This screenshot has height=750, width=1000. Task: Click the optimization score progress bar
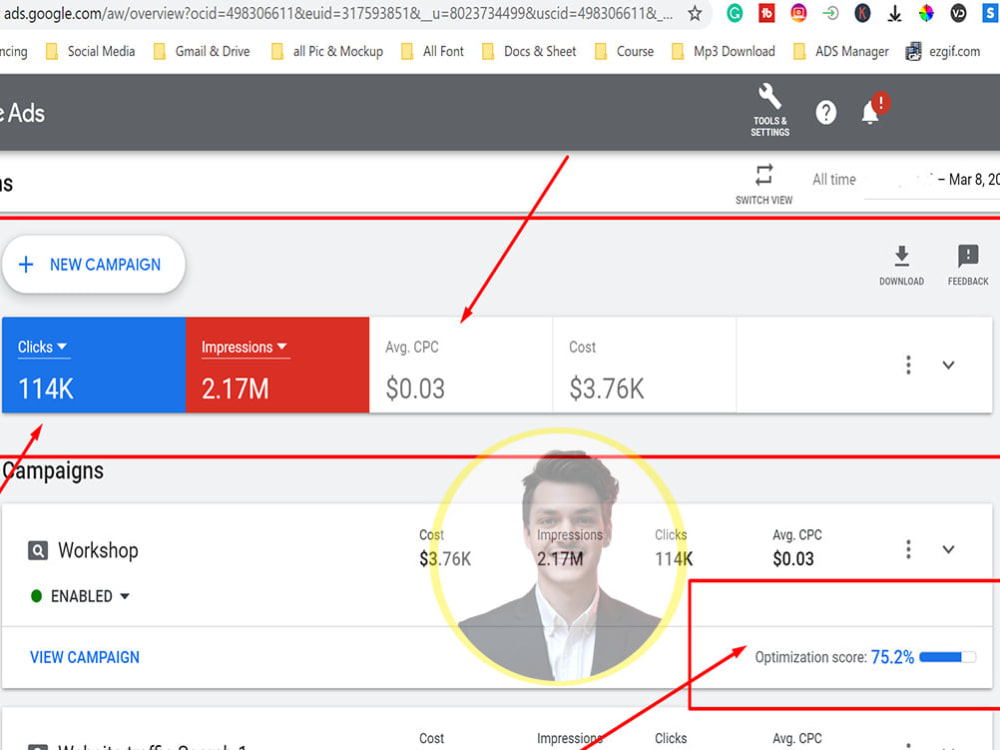(948, 657)
